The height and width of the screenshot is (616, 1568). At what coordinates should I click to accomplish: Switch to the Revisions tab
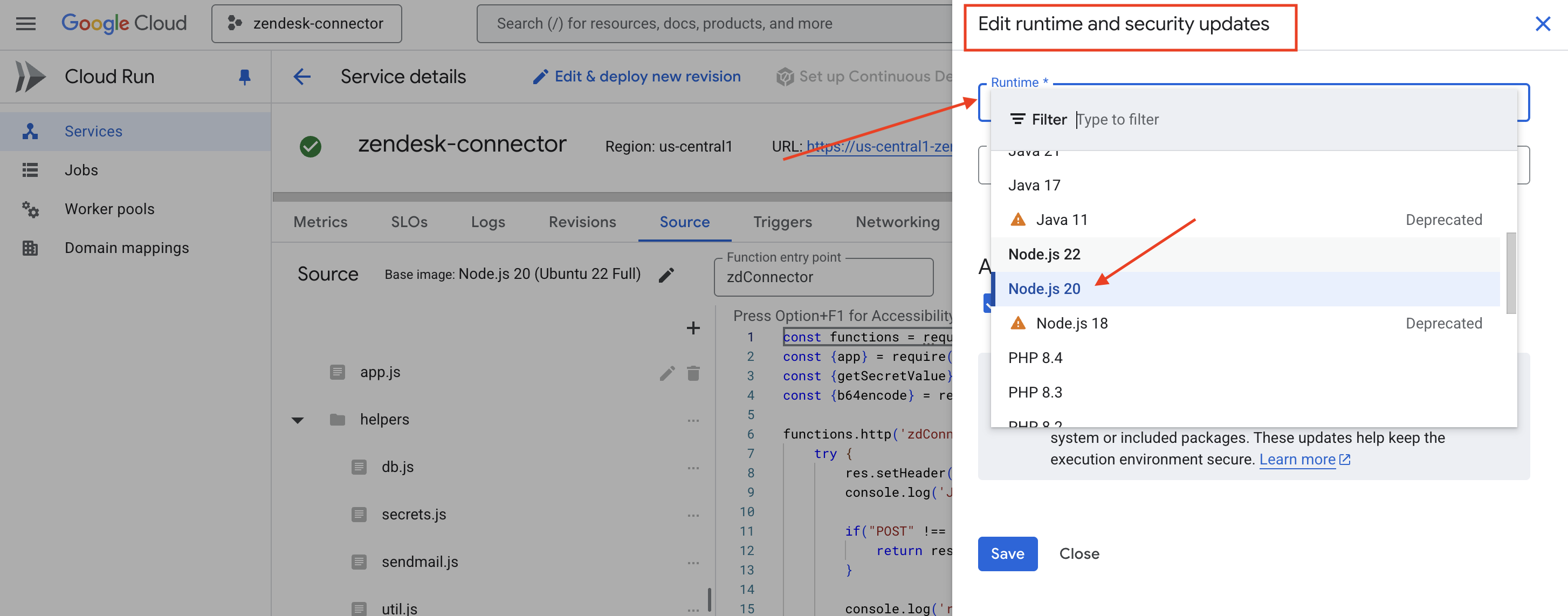(x=582, y=222)
